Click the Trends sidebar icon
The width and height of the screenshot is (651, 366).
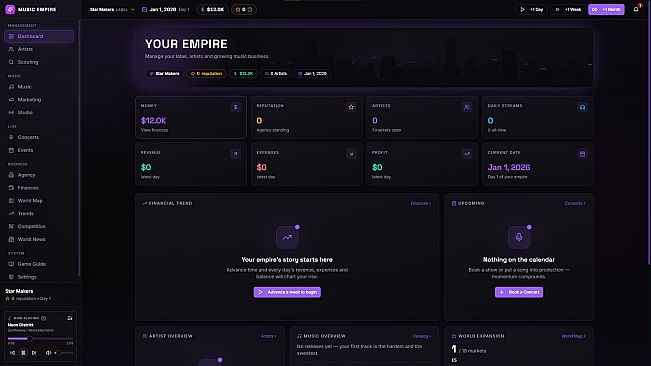(x=11, y=213)
